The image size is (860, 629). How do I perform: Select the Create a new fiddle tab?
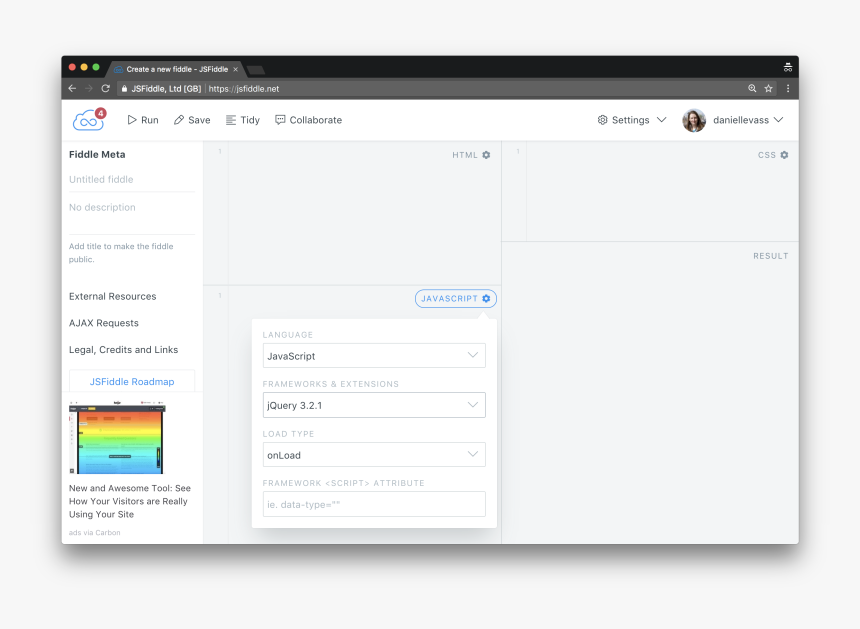point(177,69)
